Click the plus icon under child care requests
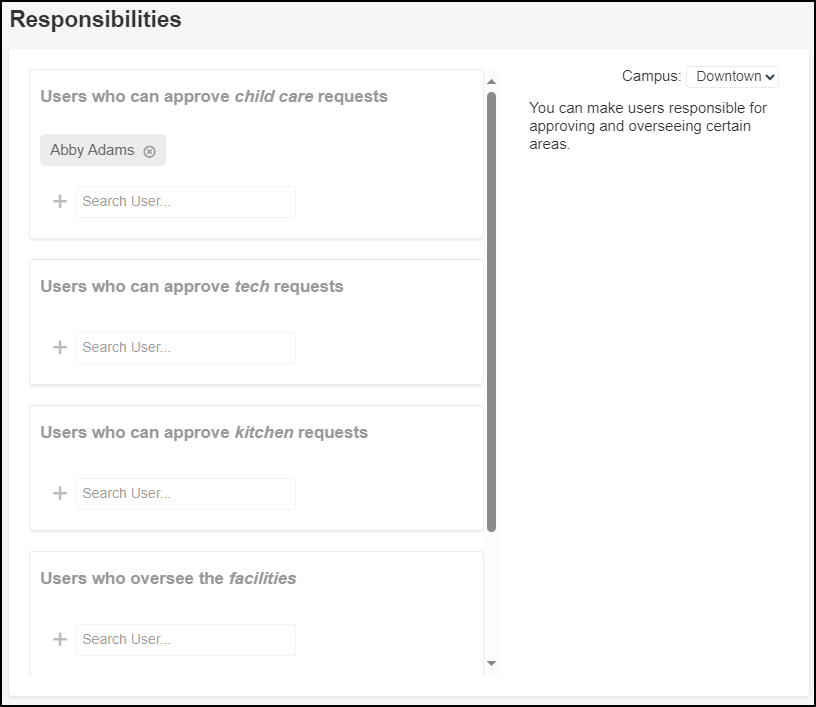The width and height of the screenshot is (816, 707). [60, 201]
